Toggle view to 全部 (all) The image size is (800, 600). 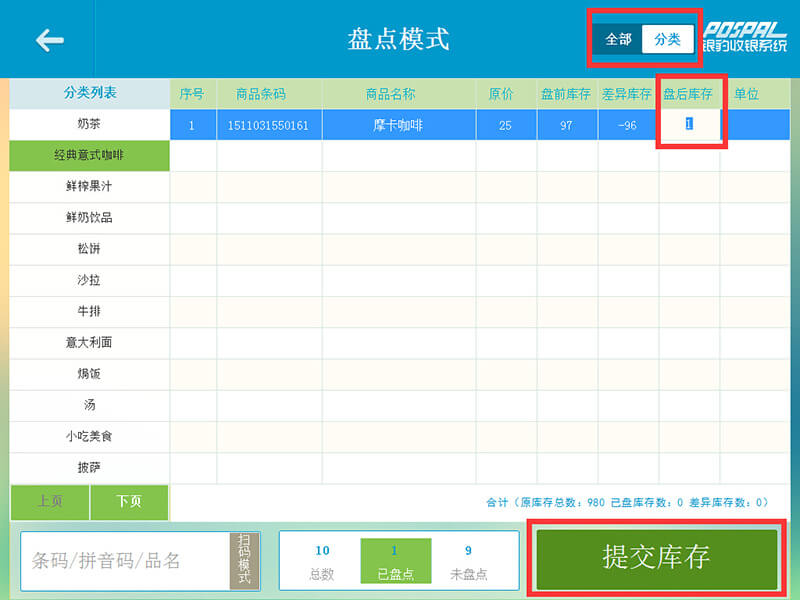pos(618,39)
